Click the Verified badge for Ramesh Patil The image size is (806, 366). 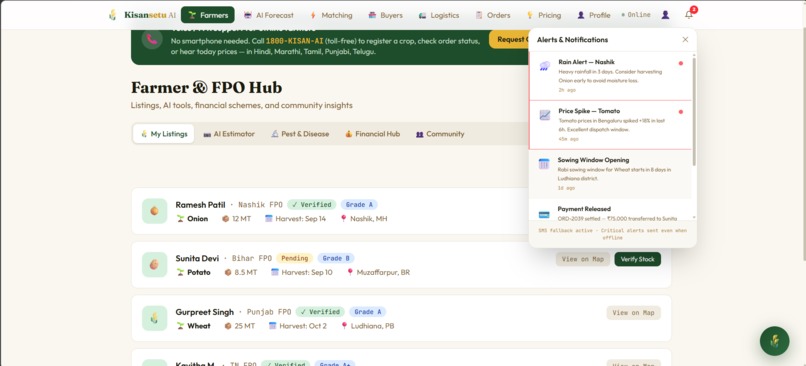tap(312, 205)
